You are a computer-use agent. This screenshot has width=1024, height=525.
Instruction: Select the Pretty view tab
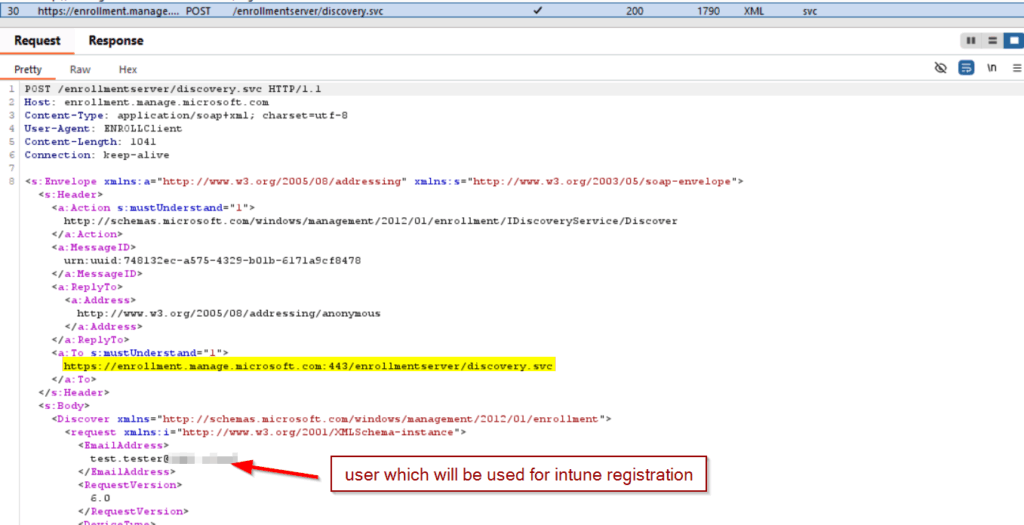(29, 70)
